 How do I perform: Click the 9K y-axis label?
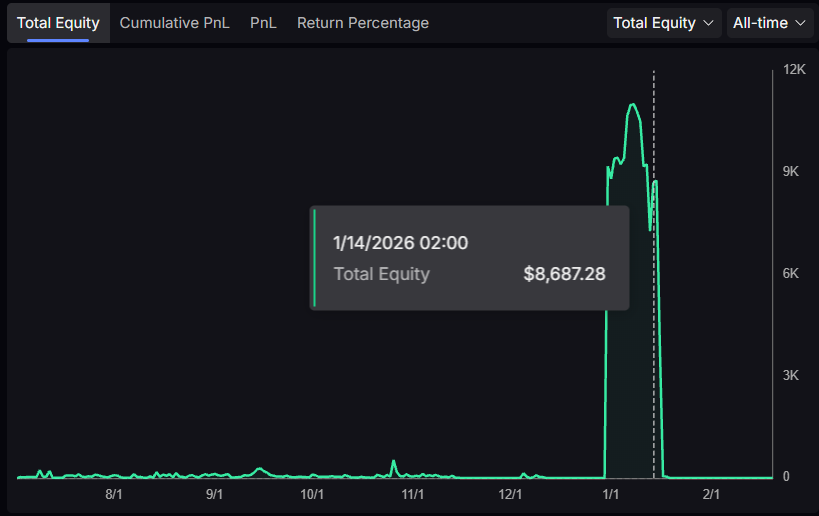coord(790,171)
